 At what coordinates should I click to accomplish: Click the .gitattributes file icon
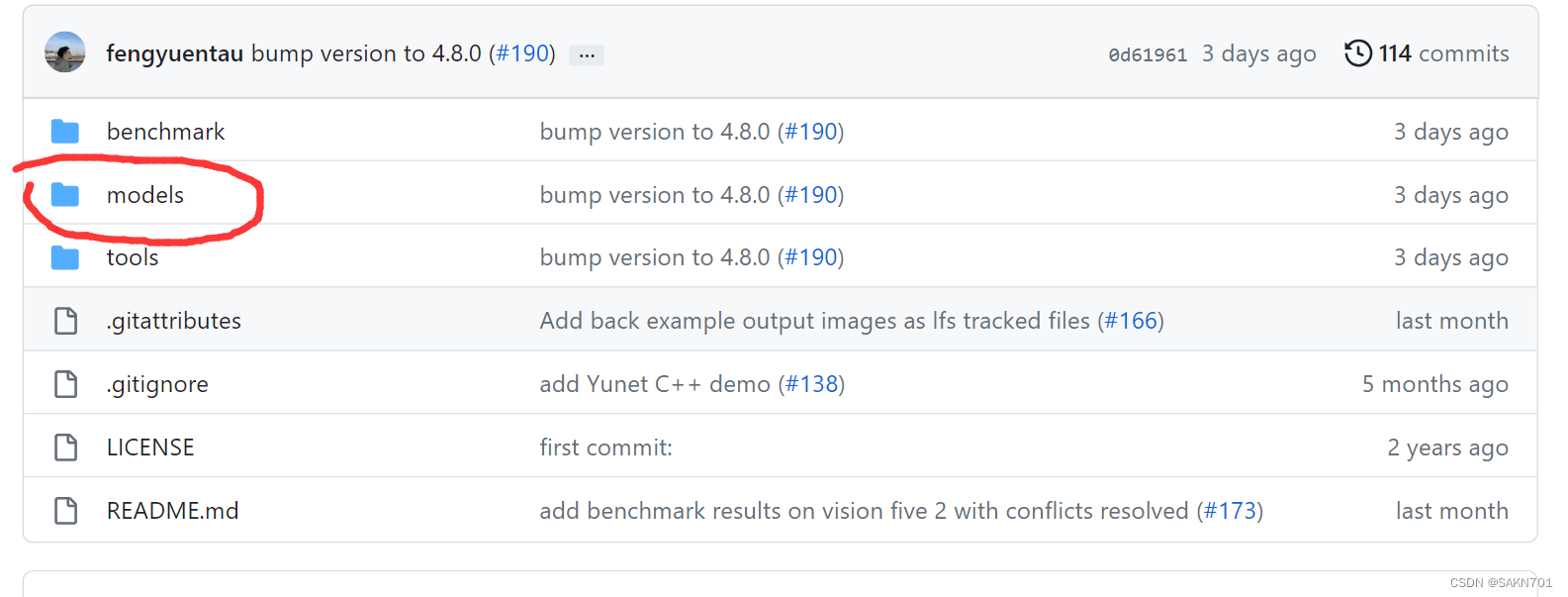click(x=65, y=321)
